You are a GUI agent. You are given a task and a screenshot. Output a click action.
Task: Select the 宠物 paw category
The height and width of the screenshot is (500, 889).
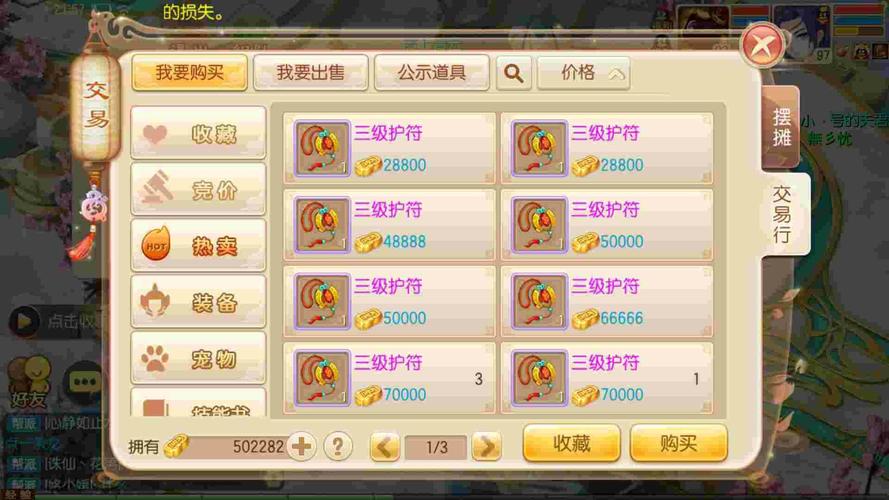(198, 358)
